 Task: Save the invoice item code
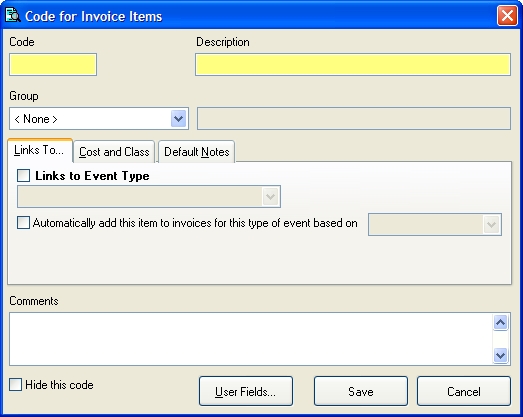361,391
